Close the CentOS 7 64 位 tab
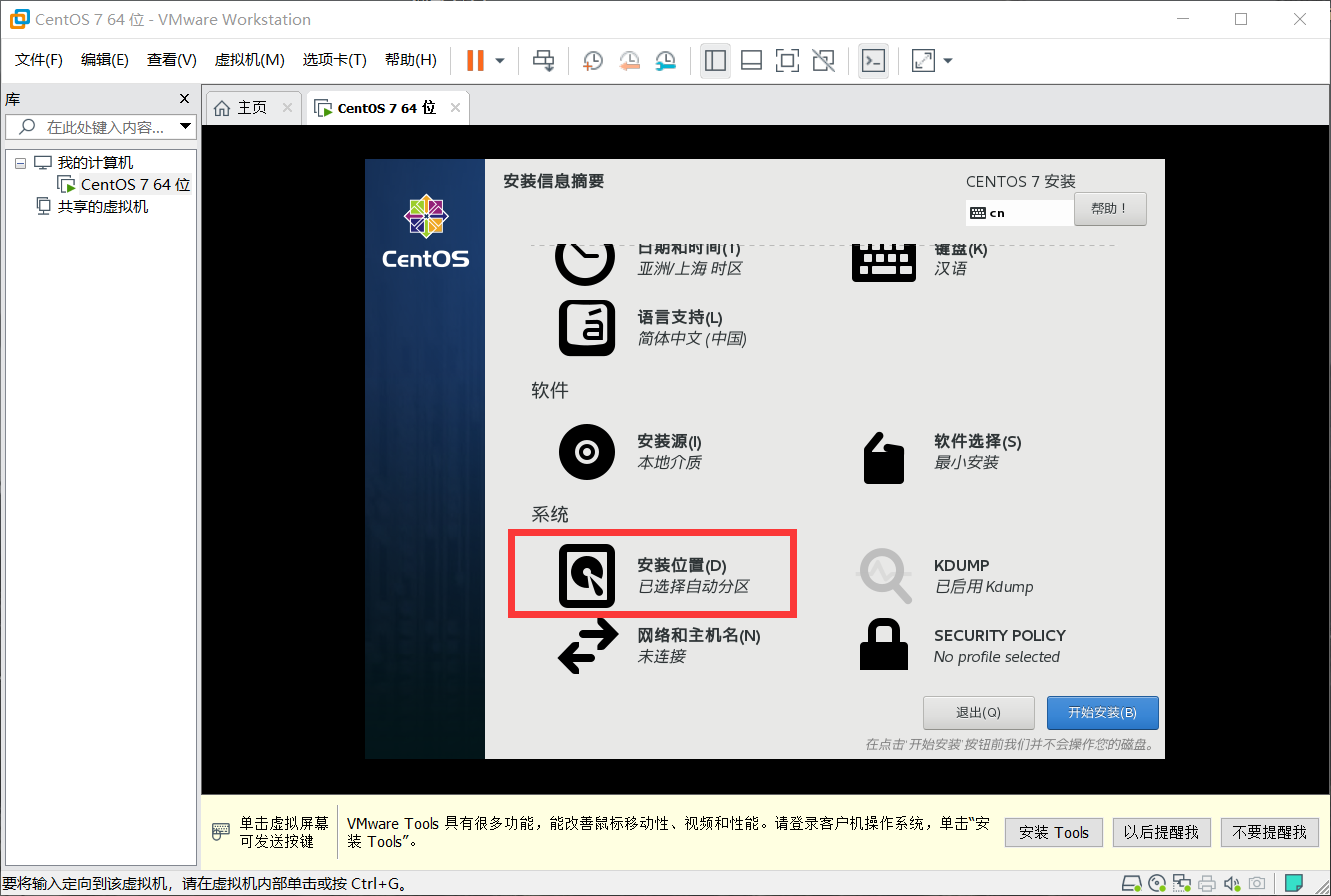The width and height of the screenshot is (1331, 896). coord(455,108)
